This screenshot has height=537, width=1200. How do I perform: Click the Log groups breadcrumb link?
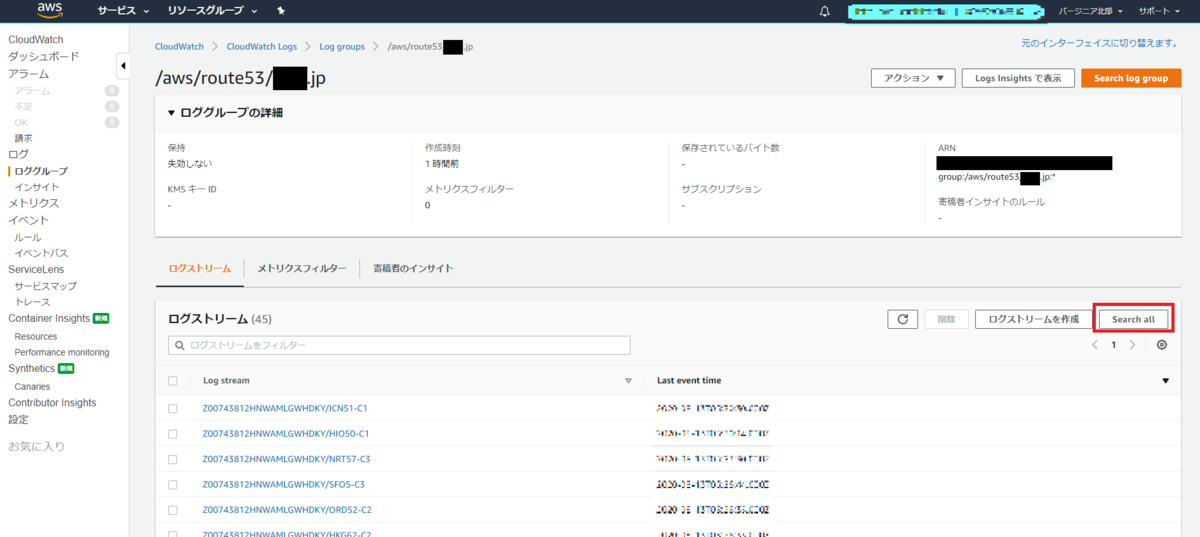click(x=342, y=46)
